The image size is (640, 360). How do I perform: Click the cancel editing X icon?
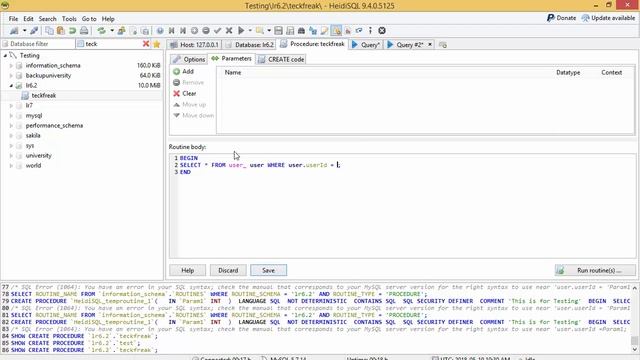tap(229, 31)
